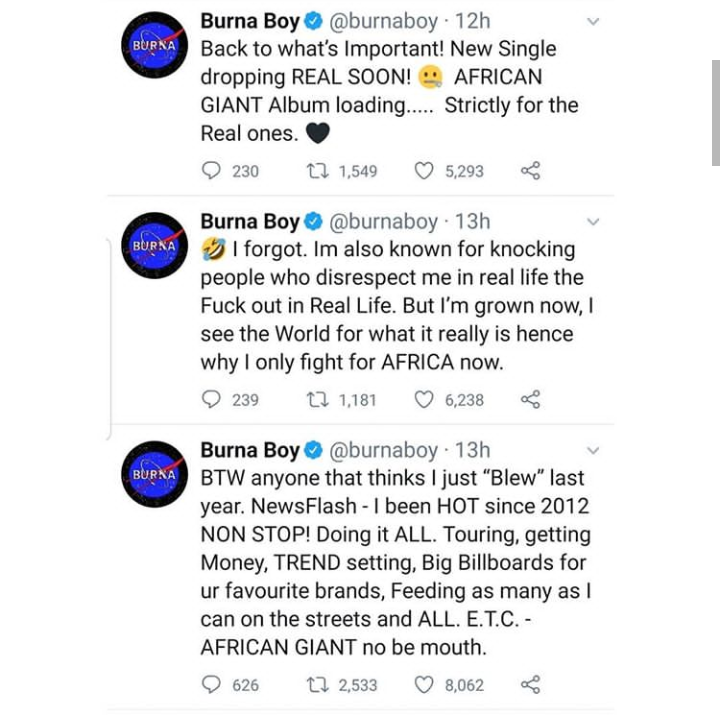
Task: Expand options menu on the 'I forgot' tweet
Action: click(x=593, y=222)
